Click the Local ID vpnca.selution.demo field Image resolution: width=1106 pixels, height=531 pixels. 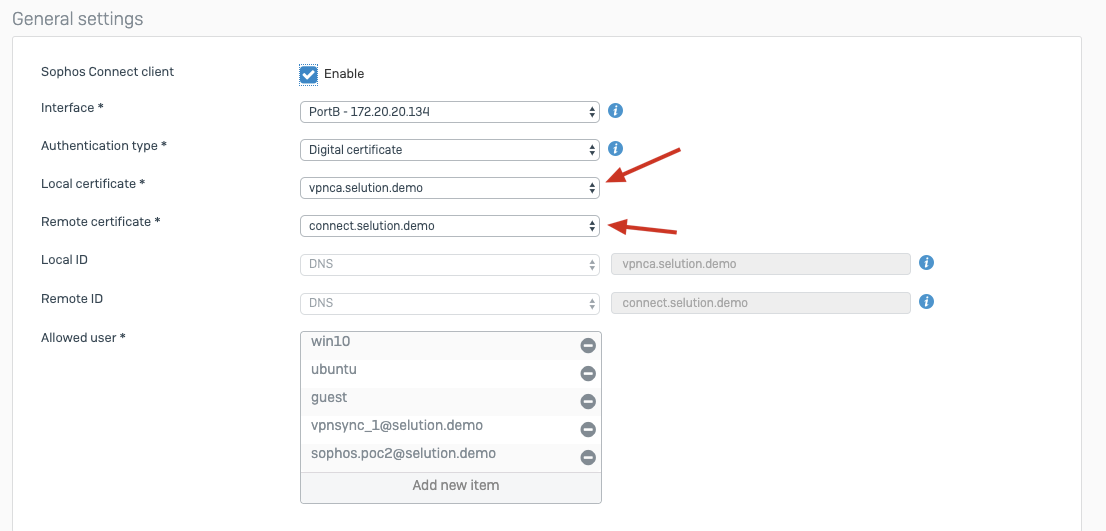[x=760, y=264]
